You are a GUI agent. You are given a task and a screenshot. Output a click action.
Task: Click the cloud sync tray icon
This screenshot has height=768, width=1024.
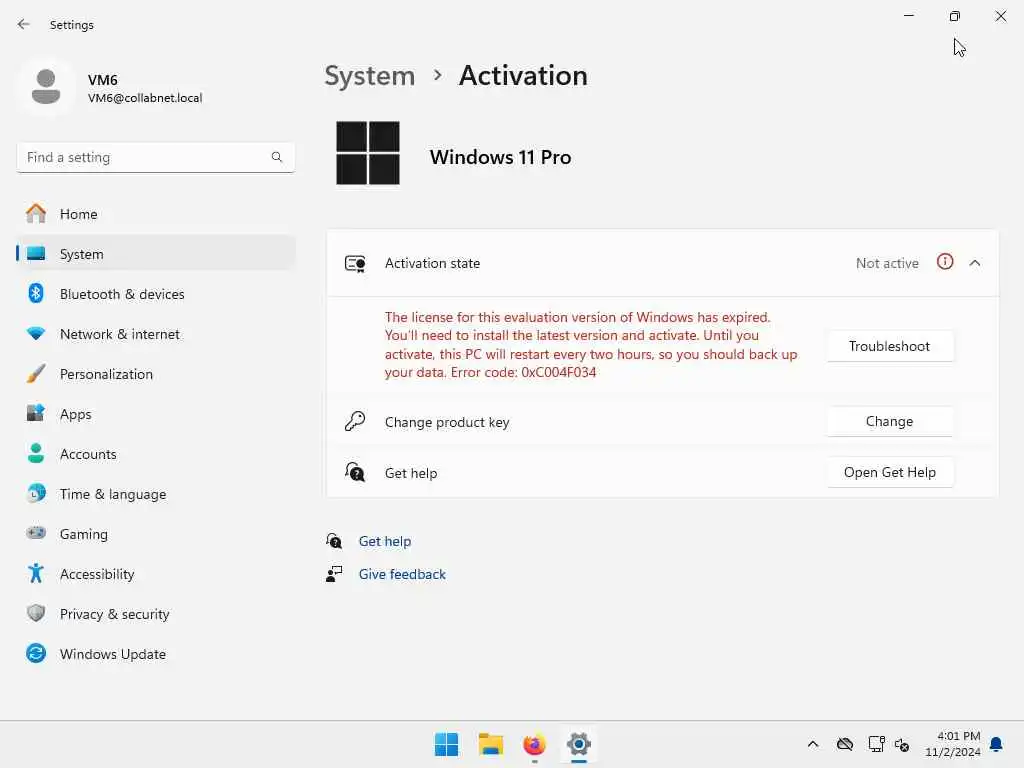coord(845,744)
